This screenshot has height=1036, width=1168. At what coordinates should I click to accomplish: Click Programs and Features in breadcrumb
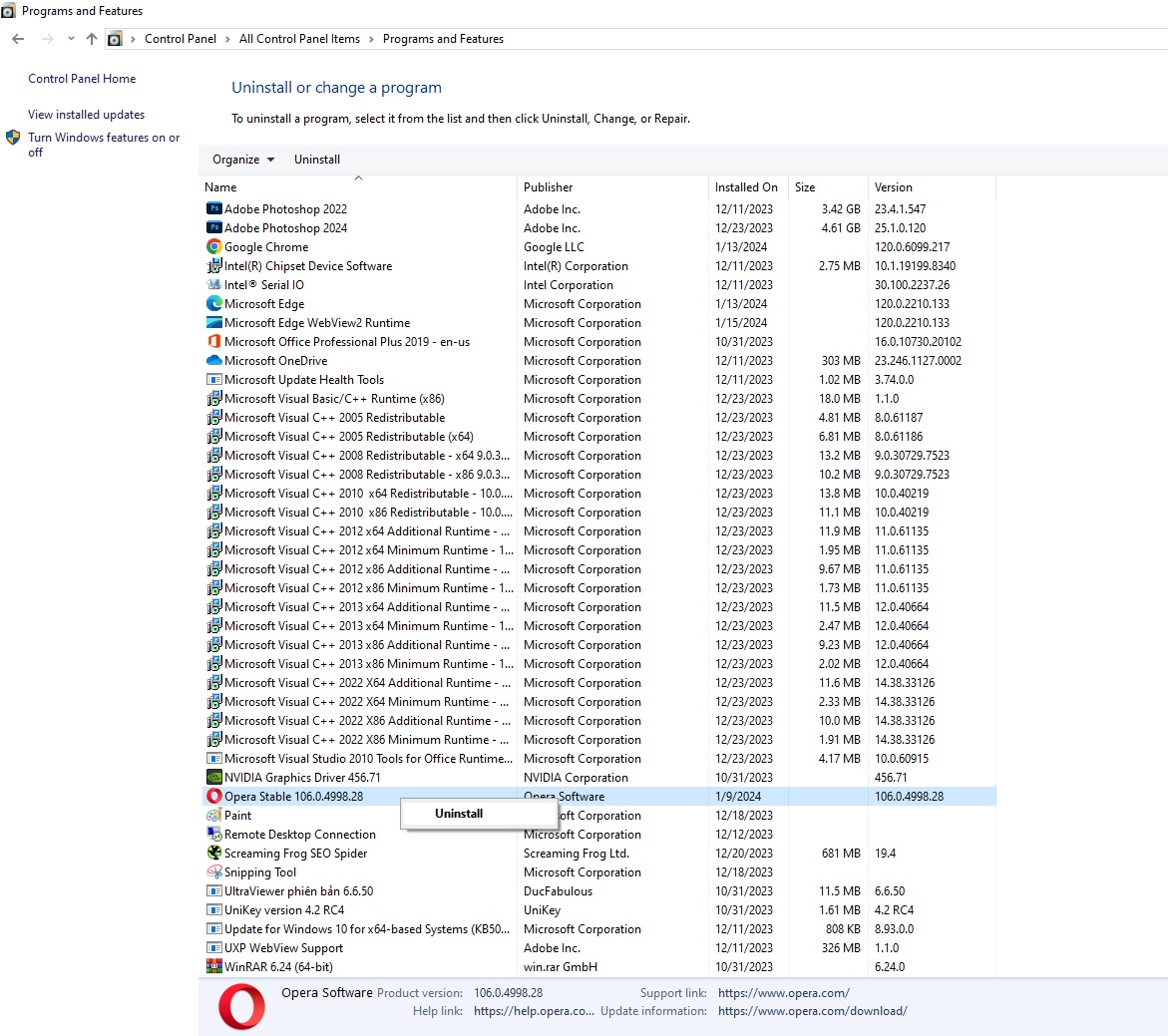tap(443, 39)
